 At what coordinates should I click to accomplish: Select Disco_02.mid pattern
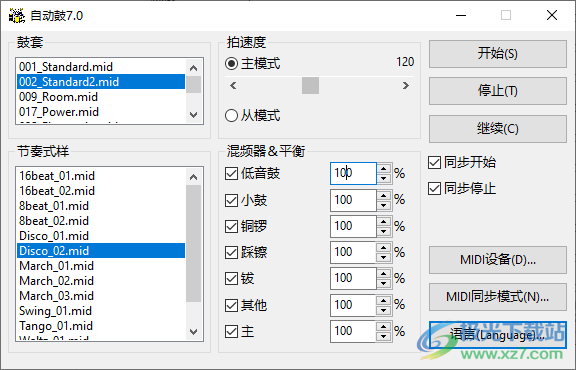point(101,251)
